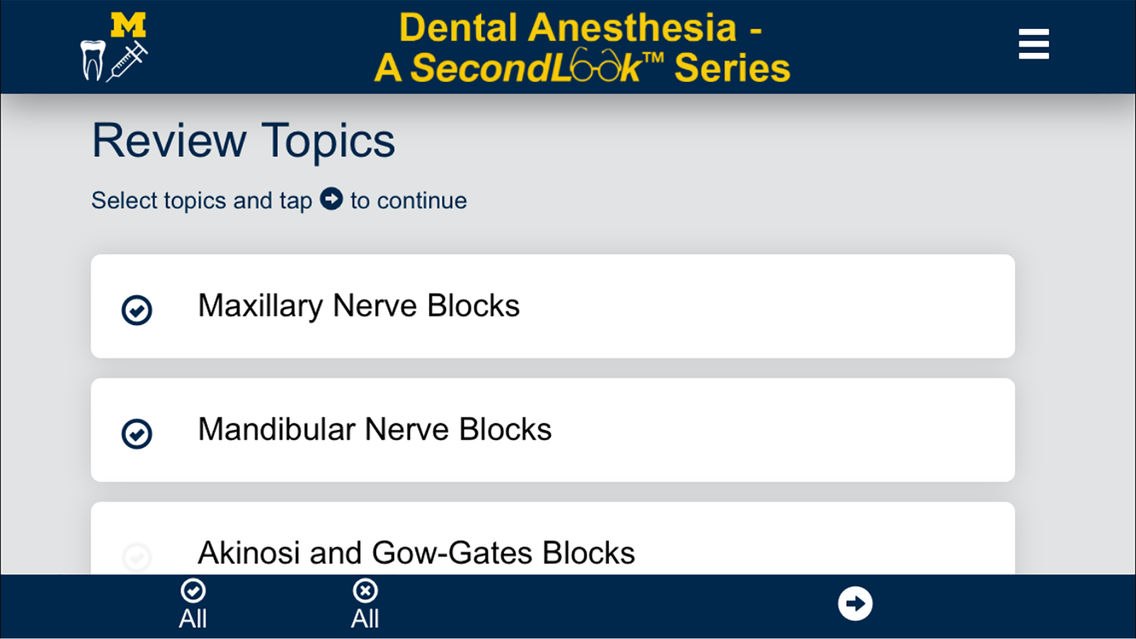
Task: Uncheck the Maxillary Nerve Blocks checkbox
Action: click(x=137, y=310)
